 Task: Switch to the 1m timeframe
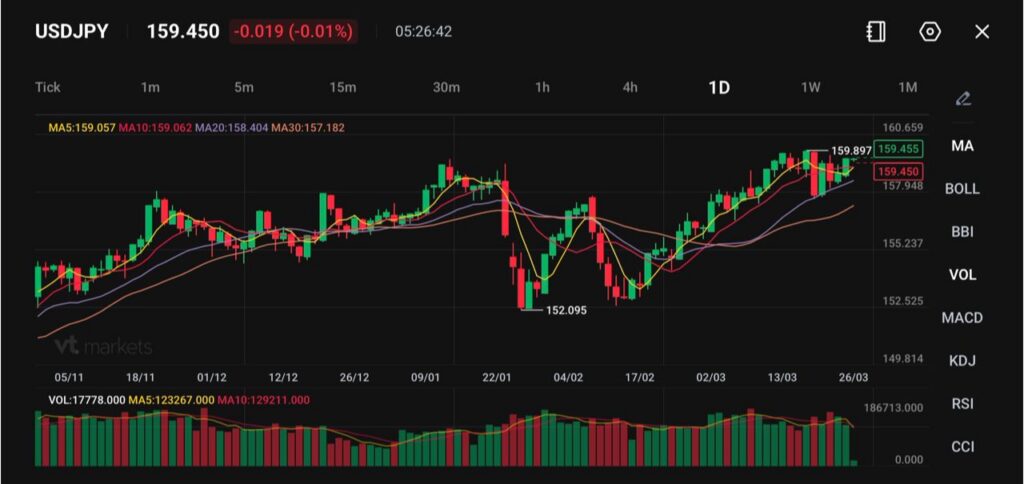pyautogui.click(x=150, y=87)
